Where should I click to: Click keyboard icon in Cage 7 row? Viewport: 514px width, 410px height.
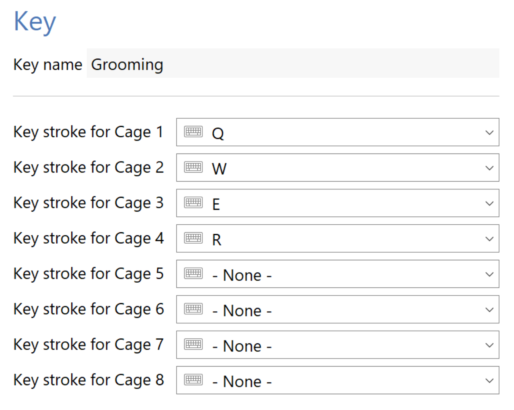(193, 344)
